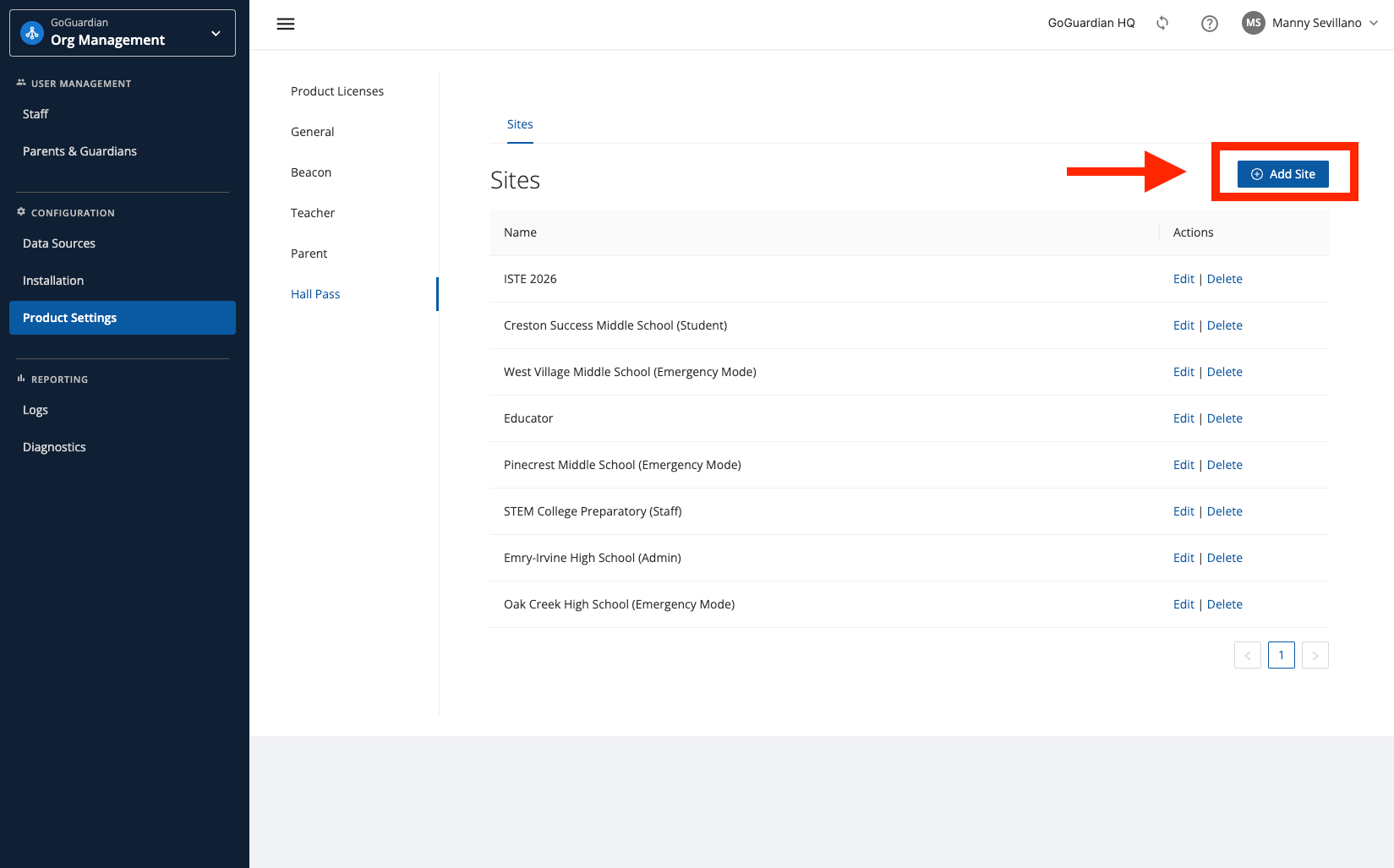Click the Actions column header
The image size is (1394, 868).
pyautogui.click(x=1193, y=232)
